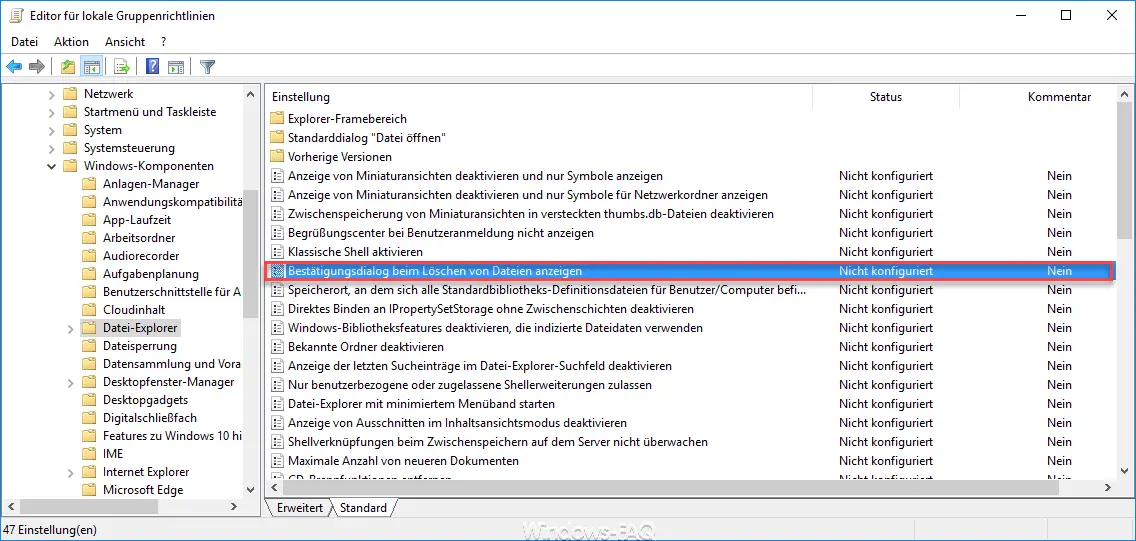Click the Help question mark toolbar icon
The image size is (1136, 541).
click(152, 67)
